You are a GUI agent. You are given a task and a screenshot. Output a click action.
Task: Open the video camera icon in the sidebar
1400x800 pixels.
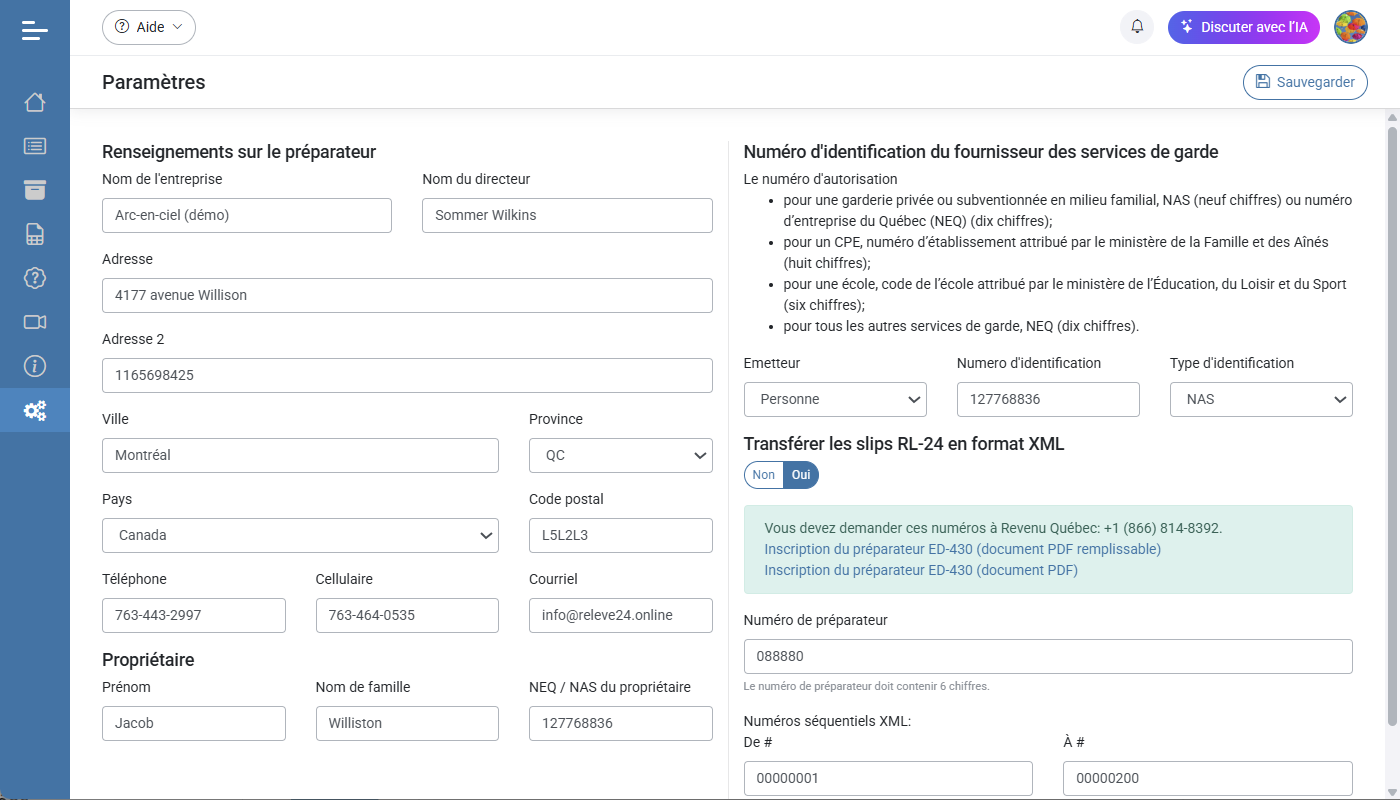click(x=35, y=322)
